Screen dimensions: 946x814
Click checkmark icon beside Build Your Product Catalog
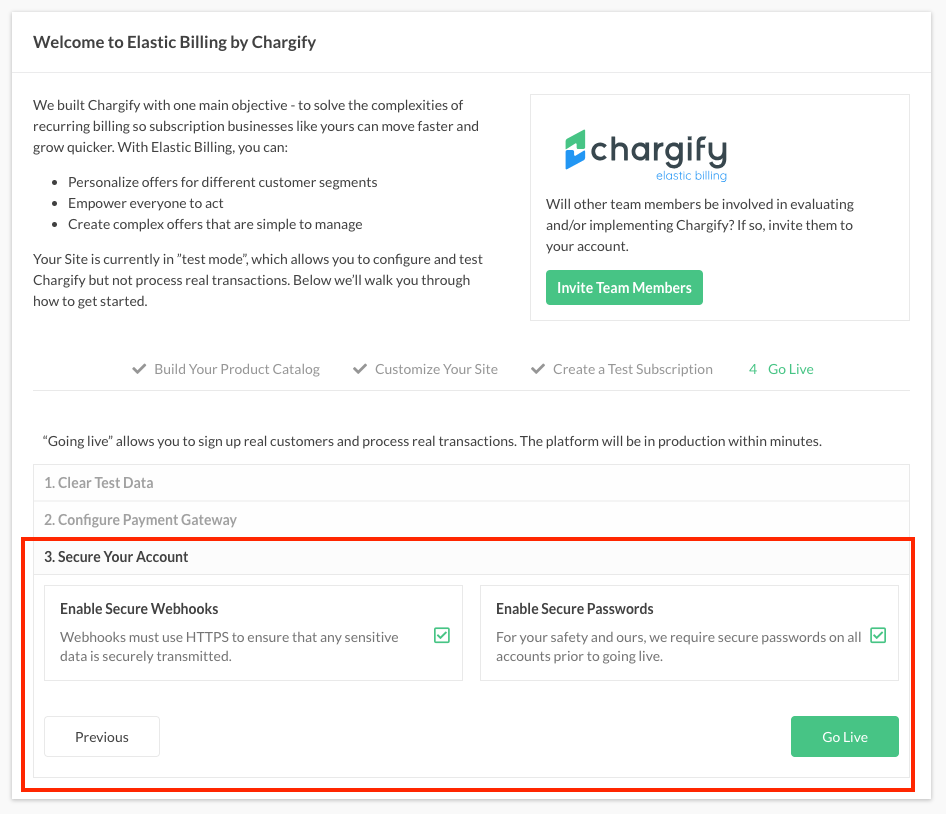point(140,369)
